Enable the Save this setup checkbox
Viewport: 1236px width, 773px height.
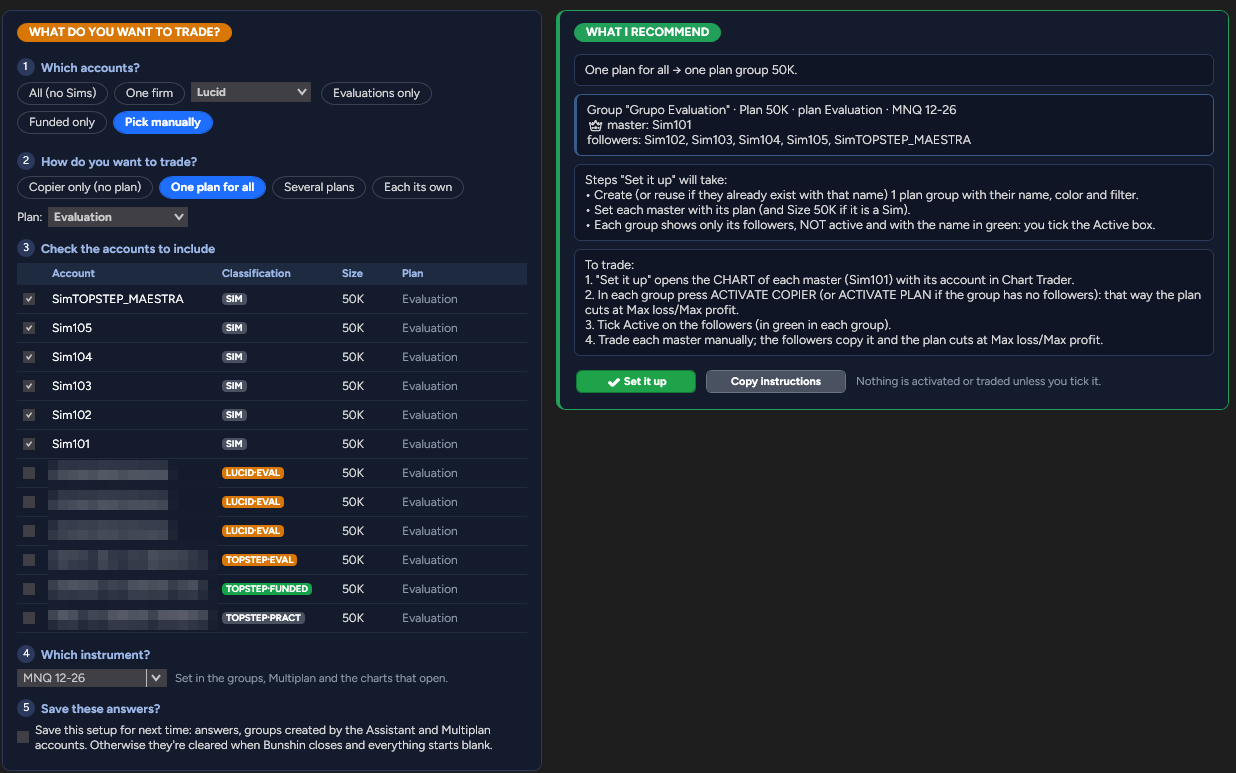pyautogui.click(x=23, y=737)
